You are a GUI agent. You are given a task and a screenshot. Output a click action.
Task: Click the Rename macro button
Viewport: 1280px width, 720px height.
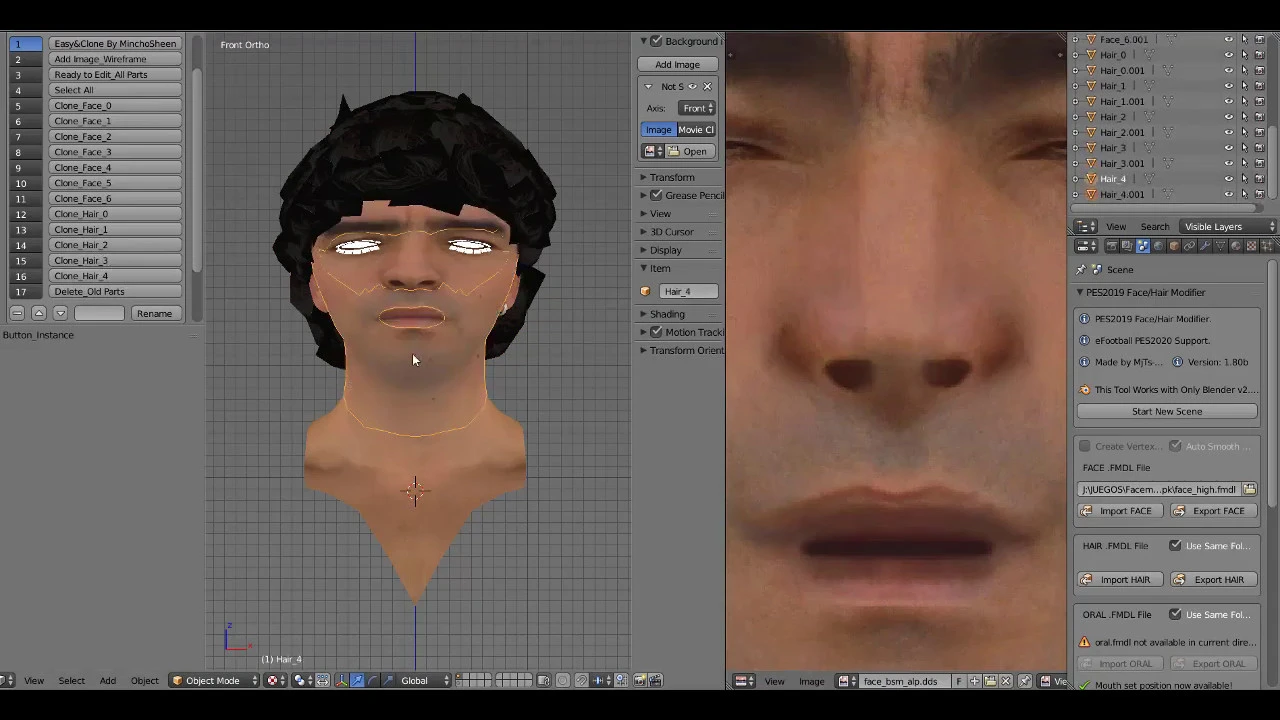(154, 314)
